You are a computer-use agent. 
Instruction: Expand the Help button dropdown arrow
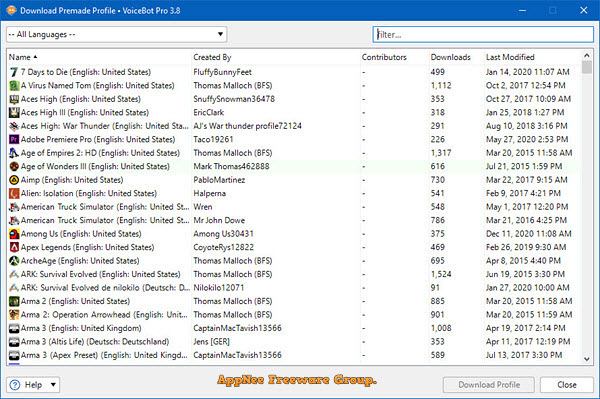click(x=53, y=384)
